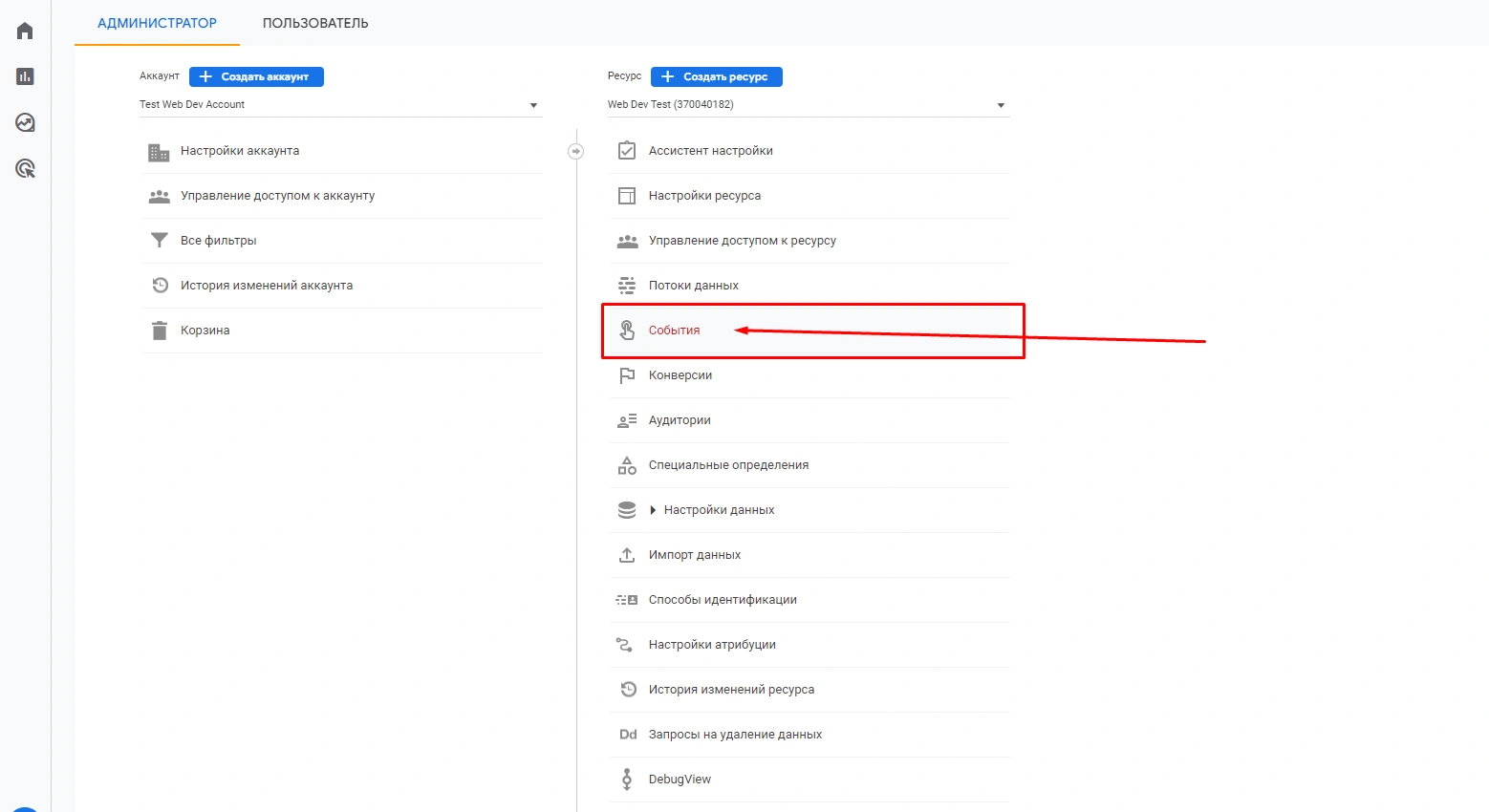
Task: Open the Home icon in left sidebar
Action: [26, 32]
